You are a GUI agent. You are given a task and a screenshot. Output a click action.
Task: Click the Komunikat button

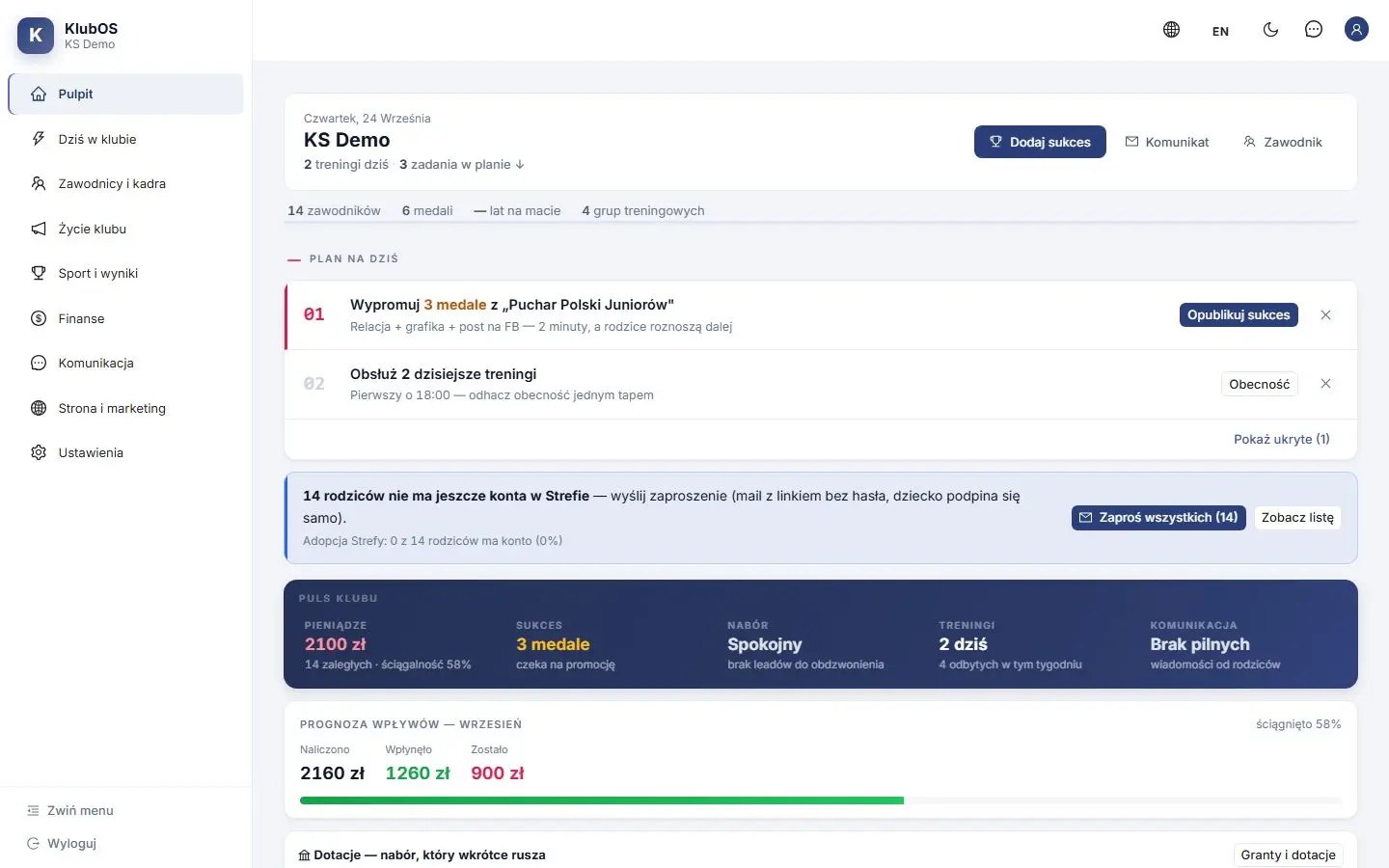click(1167, 142)
